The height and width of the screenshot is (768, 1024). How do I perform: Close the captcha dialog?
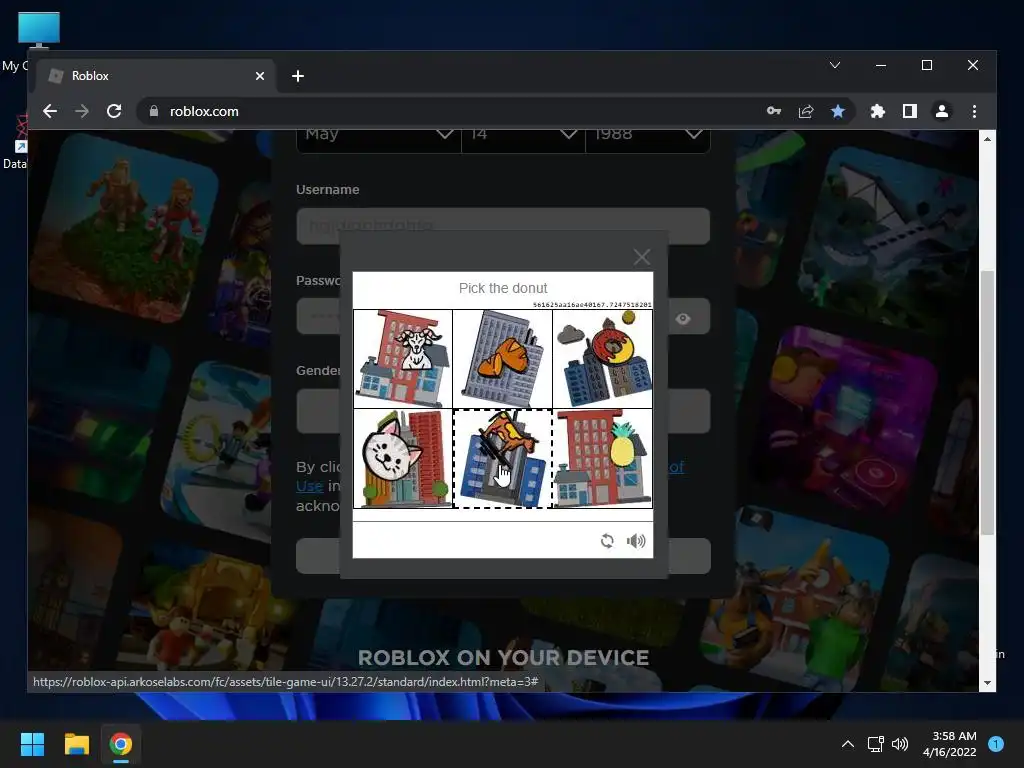[641, 257]
